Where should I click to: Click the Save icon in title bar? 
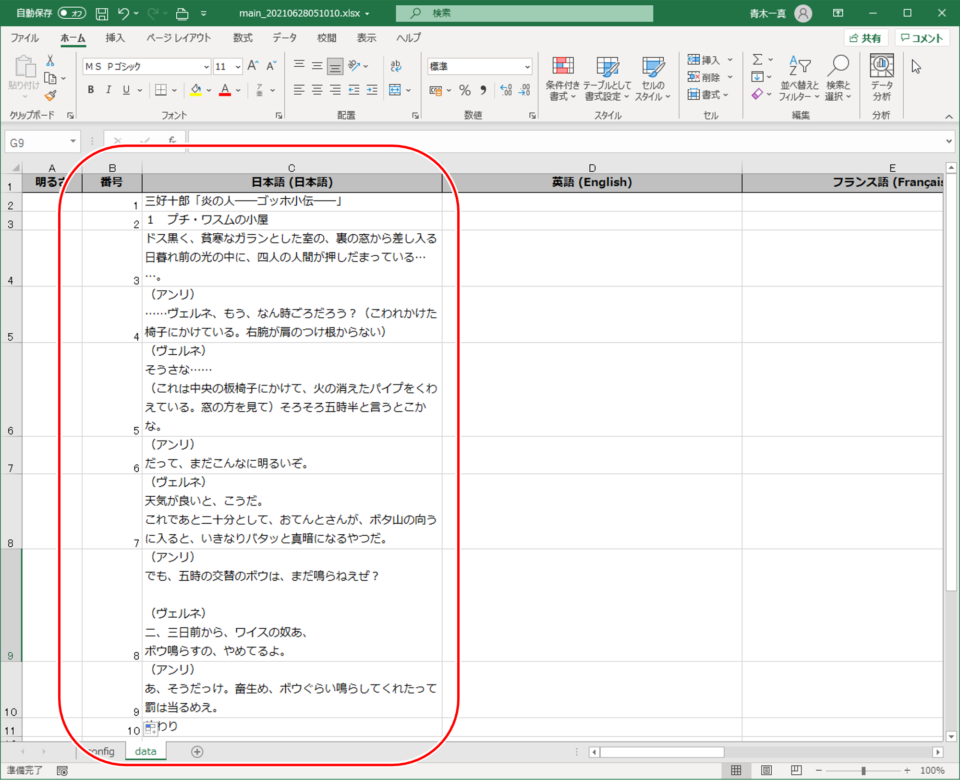(101, 14)
